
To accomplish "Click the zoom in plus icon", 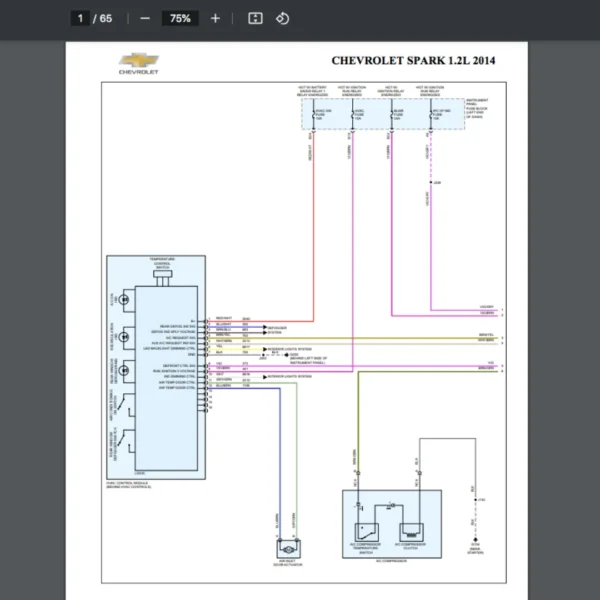I will [x=215, y=18].
